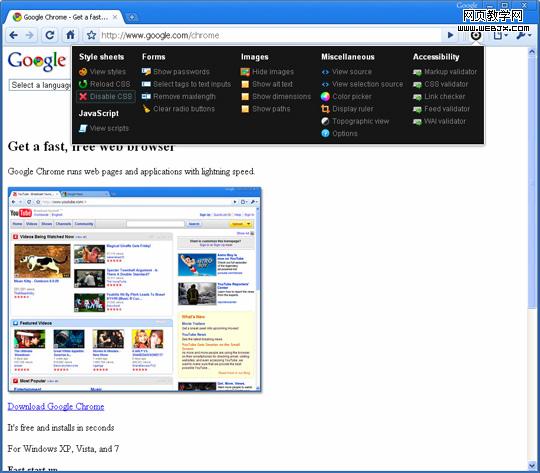The image size is (540, 473).
Task: Click CSS validator icon
Action: [417, 84]
